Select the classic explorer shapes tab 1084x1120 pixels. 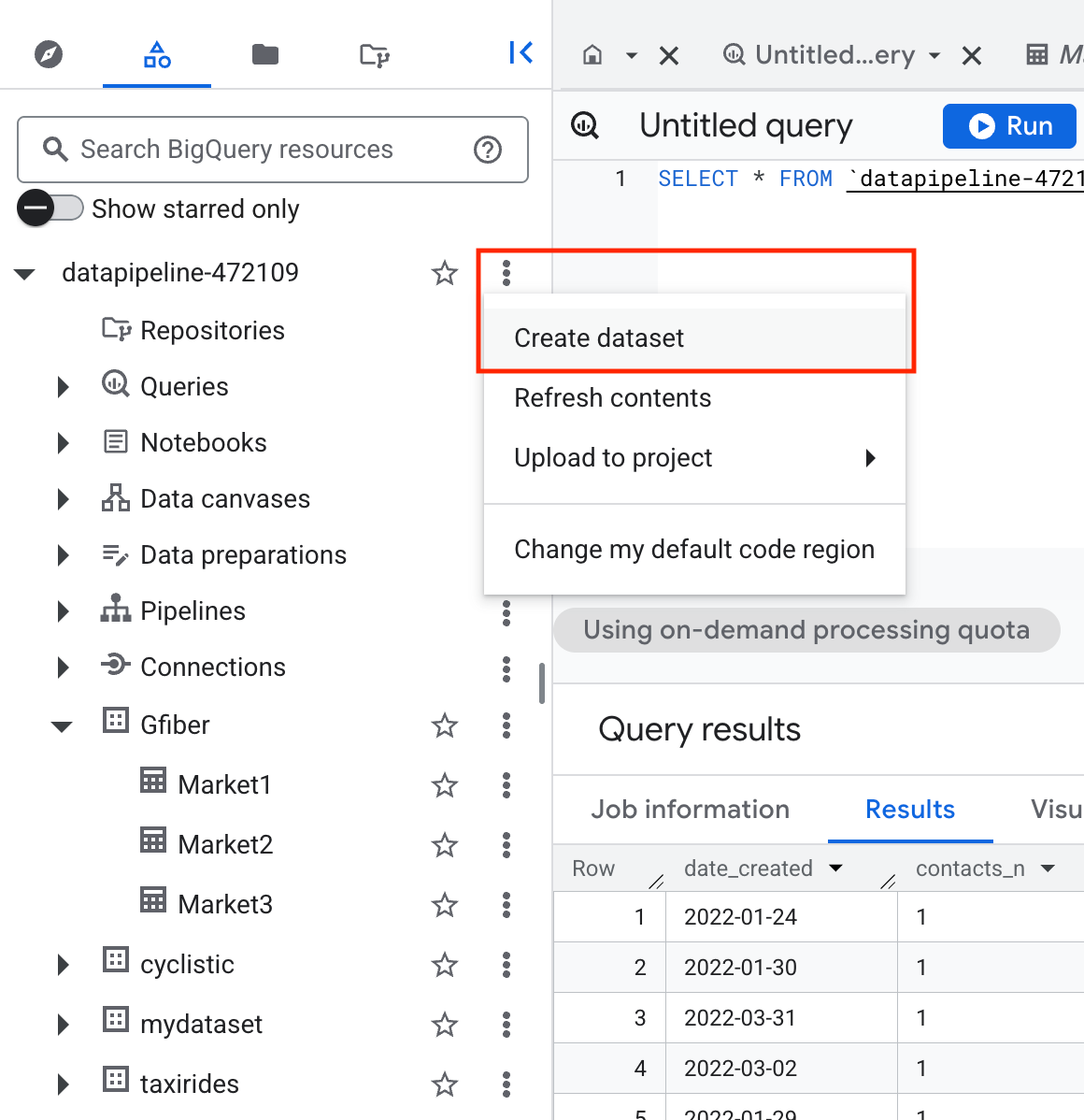coord(157,54)
